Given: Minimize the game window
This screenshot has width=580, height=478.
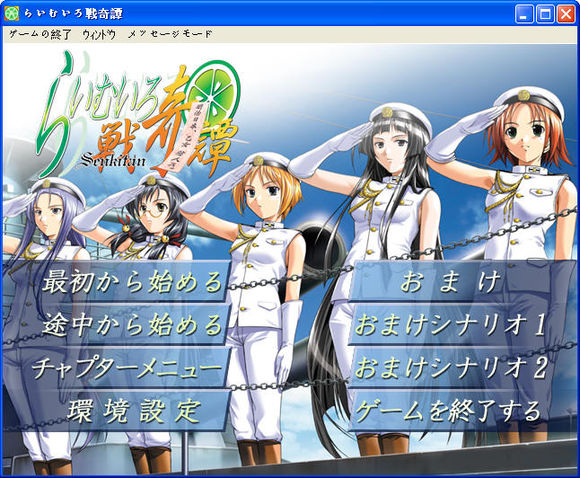Looking at the screenshot, I should click(x=523, y=14).
